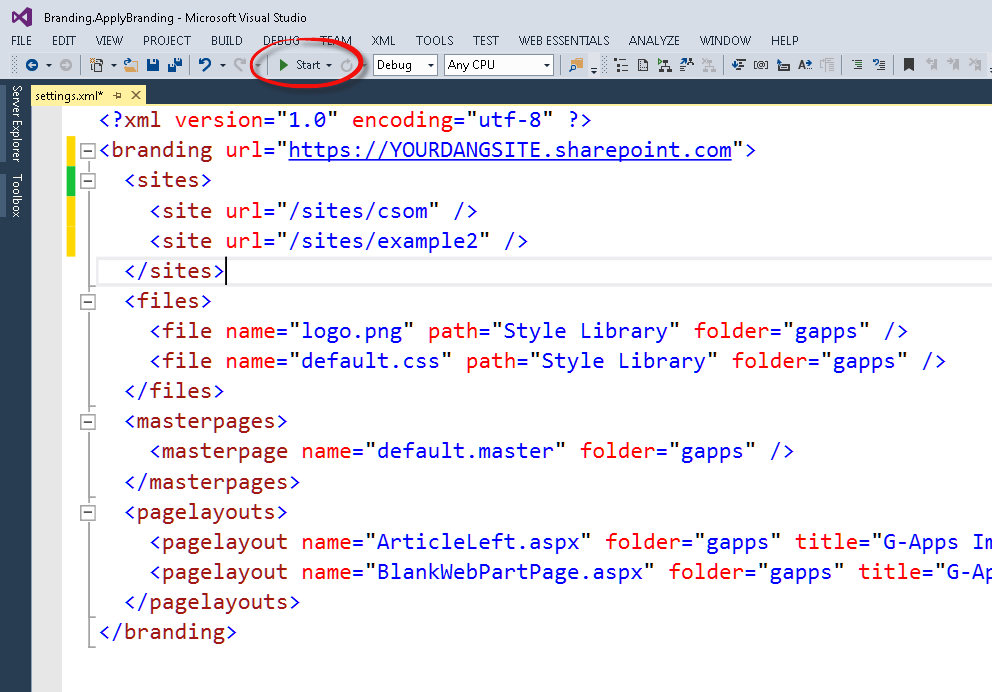Open the WINDOW menu
This screenshot has width=992, height=692.
(x=725, y=40)
